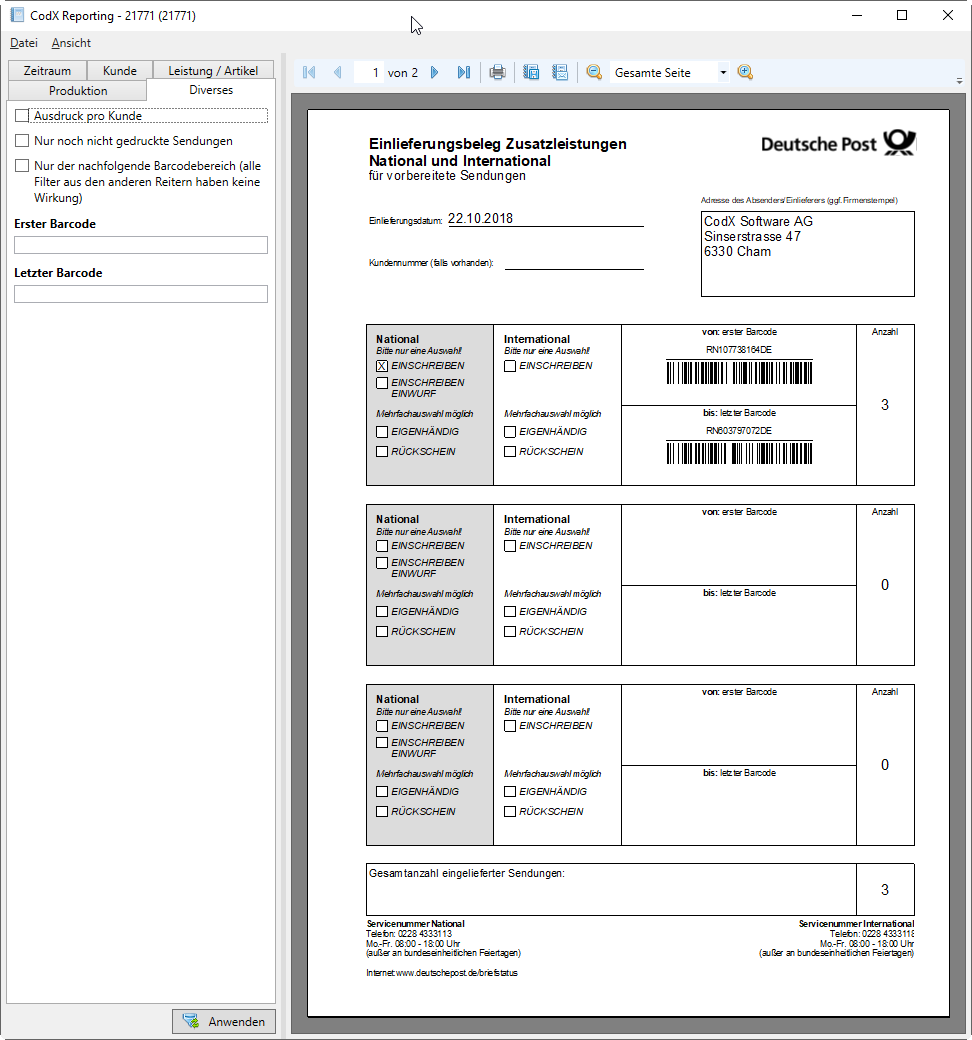The width and height of the screenshot is (972, 1040).
Task: Open the Leistung / Artikel tab
Action: (213, 71)
